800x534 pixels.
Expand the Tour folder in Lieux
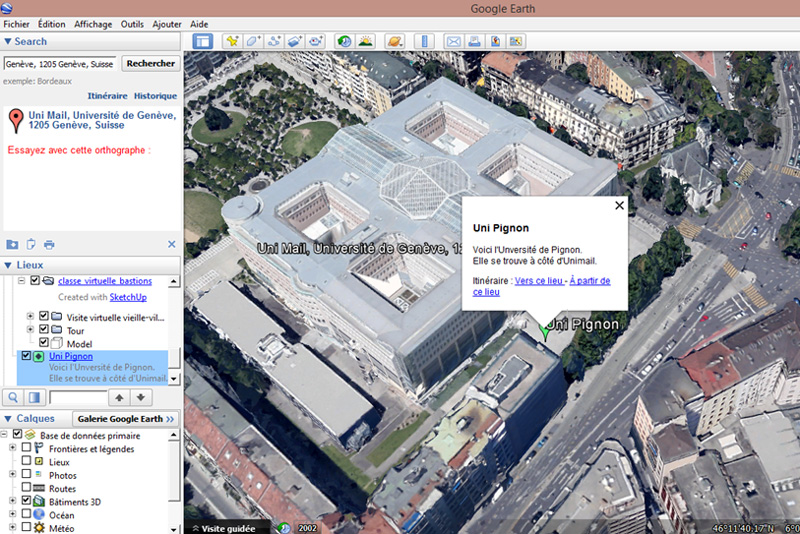pos(30,330)
